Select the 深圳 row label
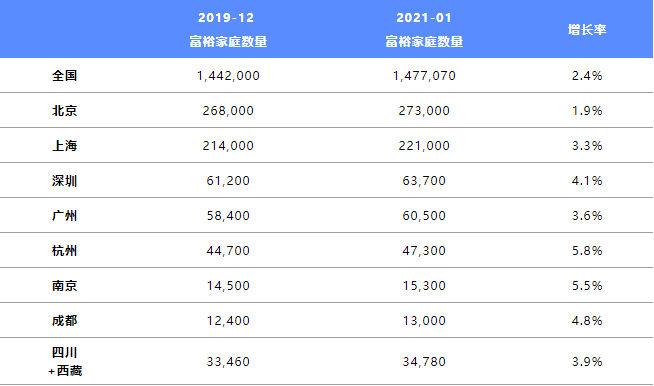Image resolution: width=654 pixels, height=386 pixels. [64, 181]
